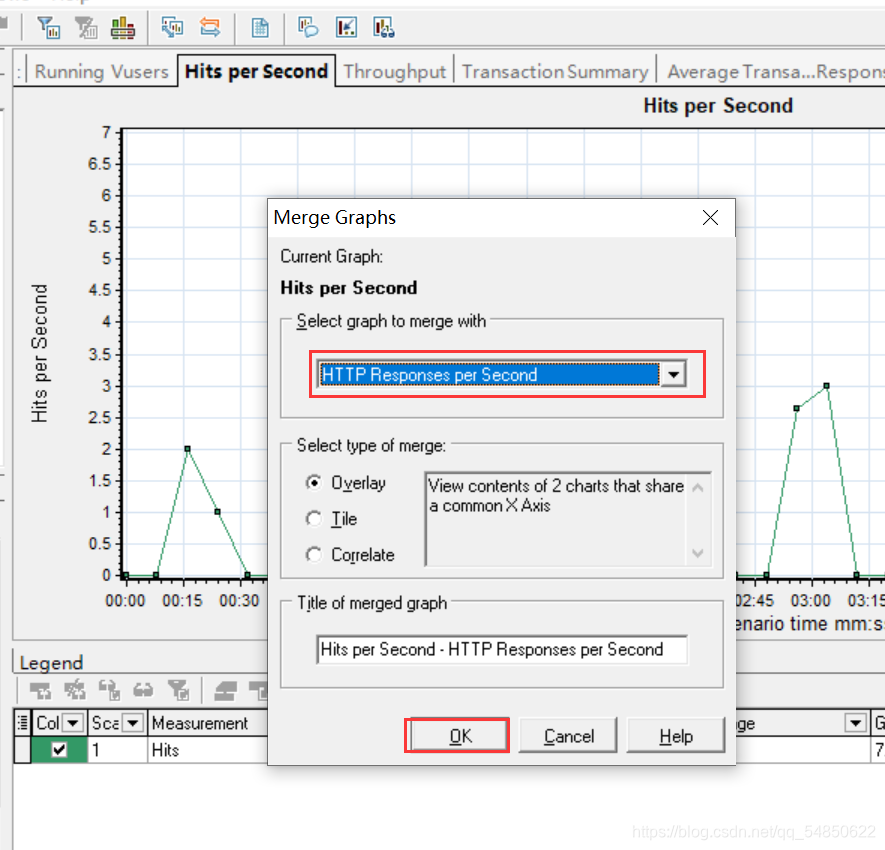Open the dropdown arrow on the right legend column
The height and width of the screenshot is (850, 885).
point(856,722)
